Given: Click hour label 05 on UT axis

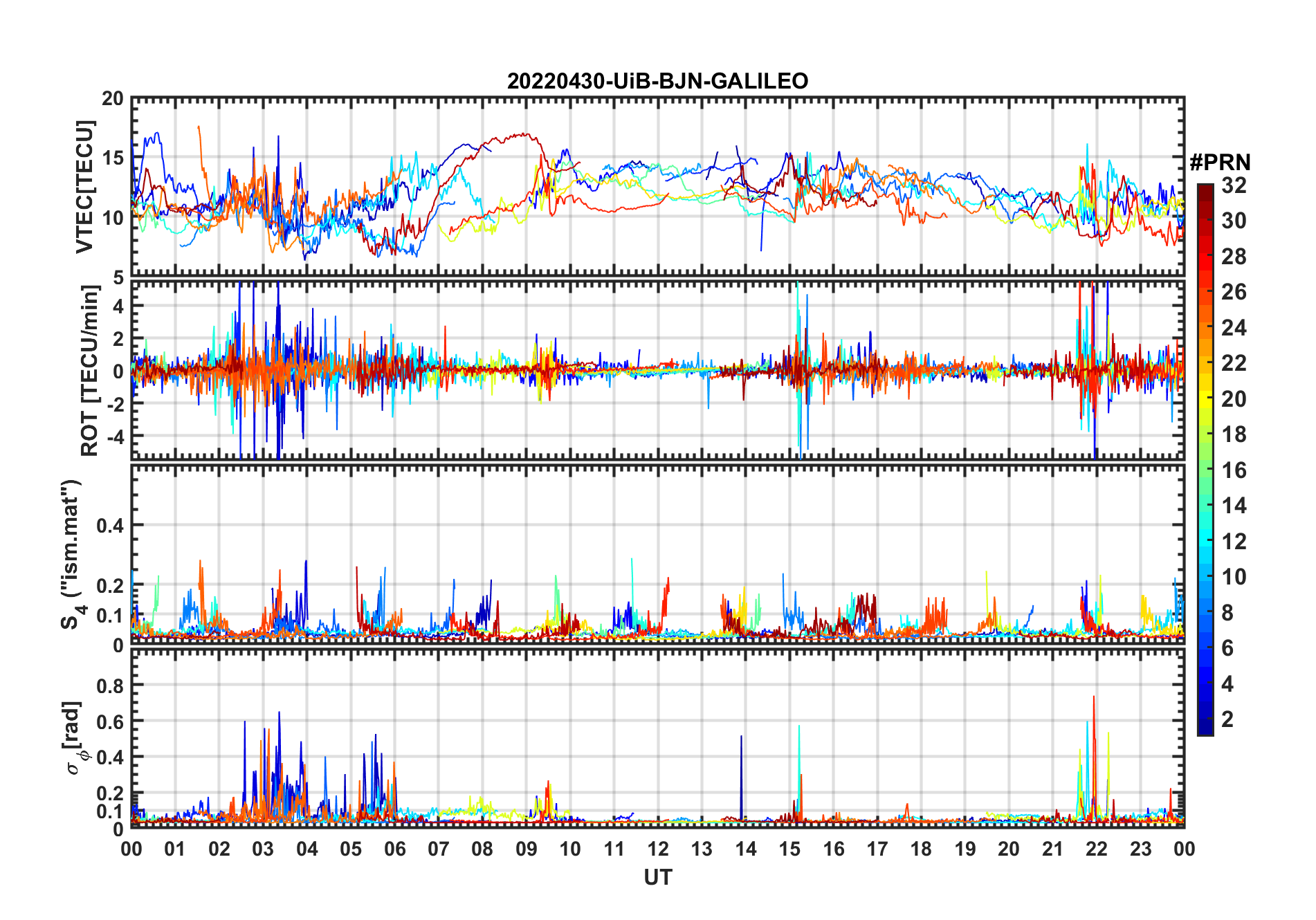Looking at the screenshot, I should [351, 849].
